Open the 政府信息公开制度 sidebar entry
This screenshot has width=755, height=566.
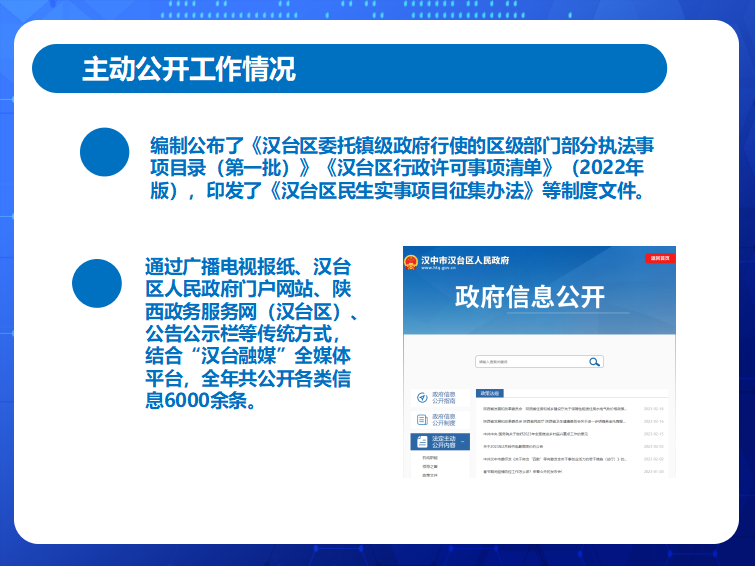pyautogui.click(x=440, y=420)
